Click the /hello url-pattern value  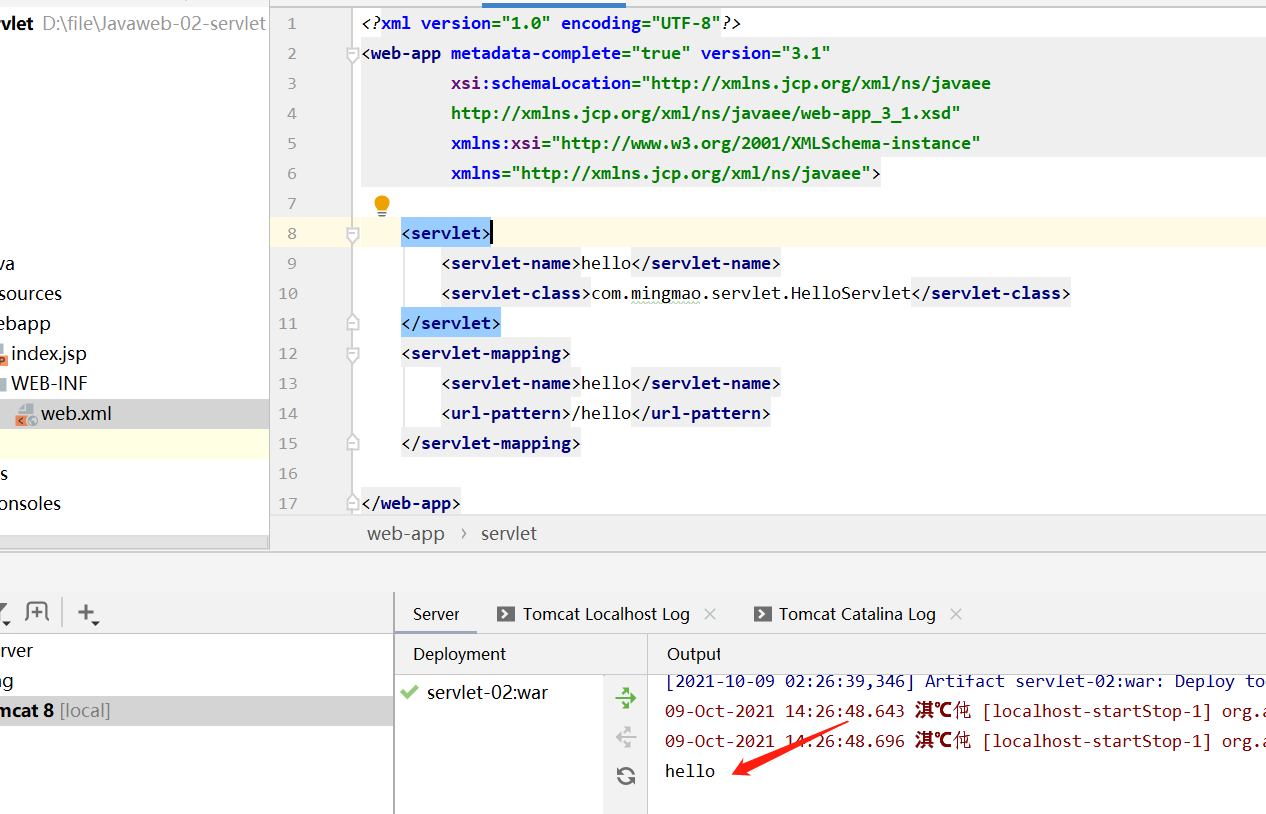[x=601, y=414]
